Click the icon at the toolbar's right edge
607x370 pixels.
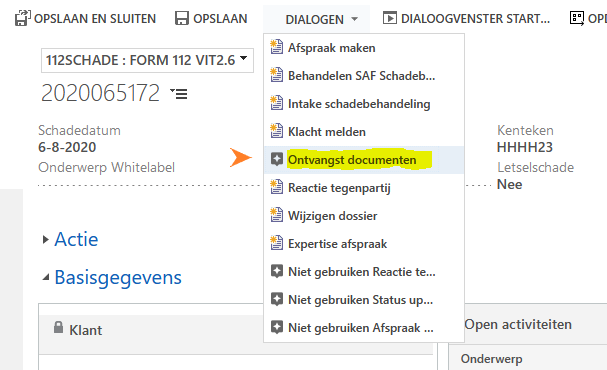tap(576, 18)
